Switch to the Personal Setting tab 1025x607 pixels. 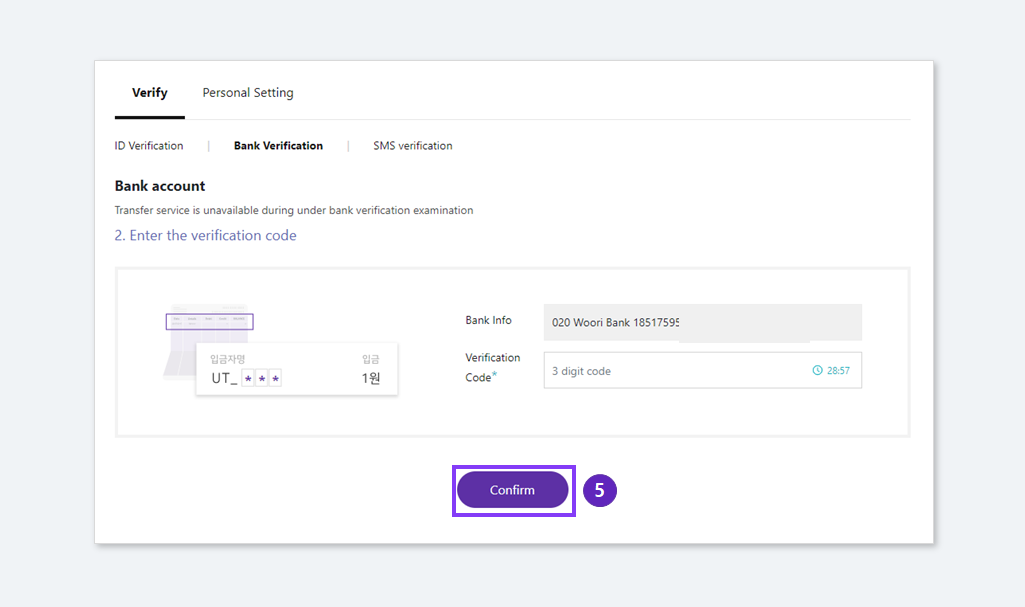point(247,92)
